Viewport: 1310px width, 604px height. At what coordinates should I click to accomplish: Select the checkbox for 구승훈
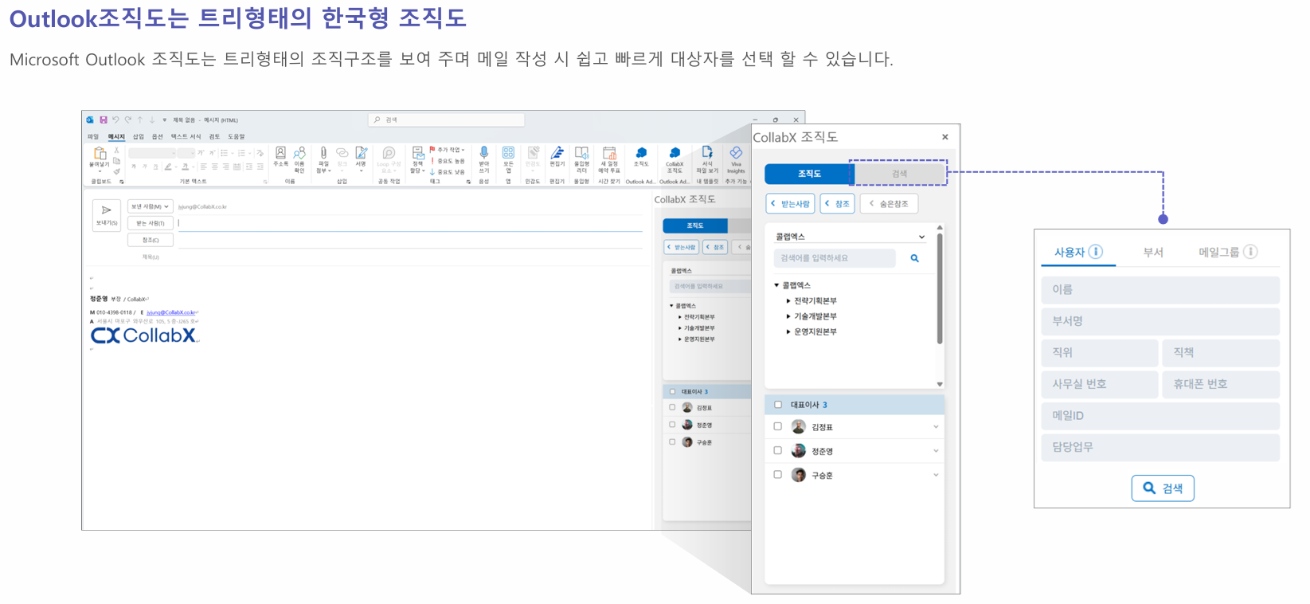(x=778, y=475)
